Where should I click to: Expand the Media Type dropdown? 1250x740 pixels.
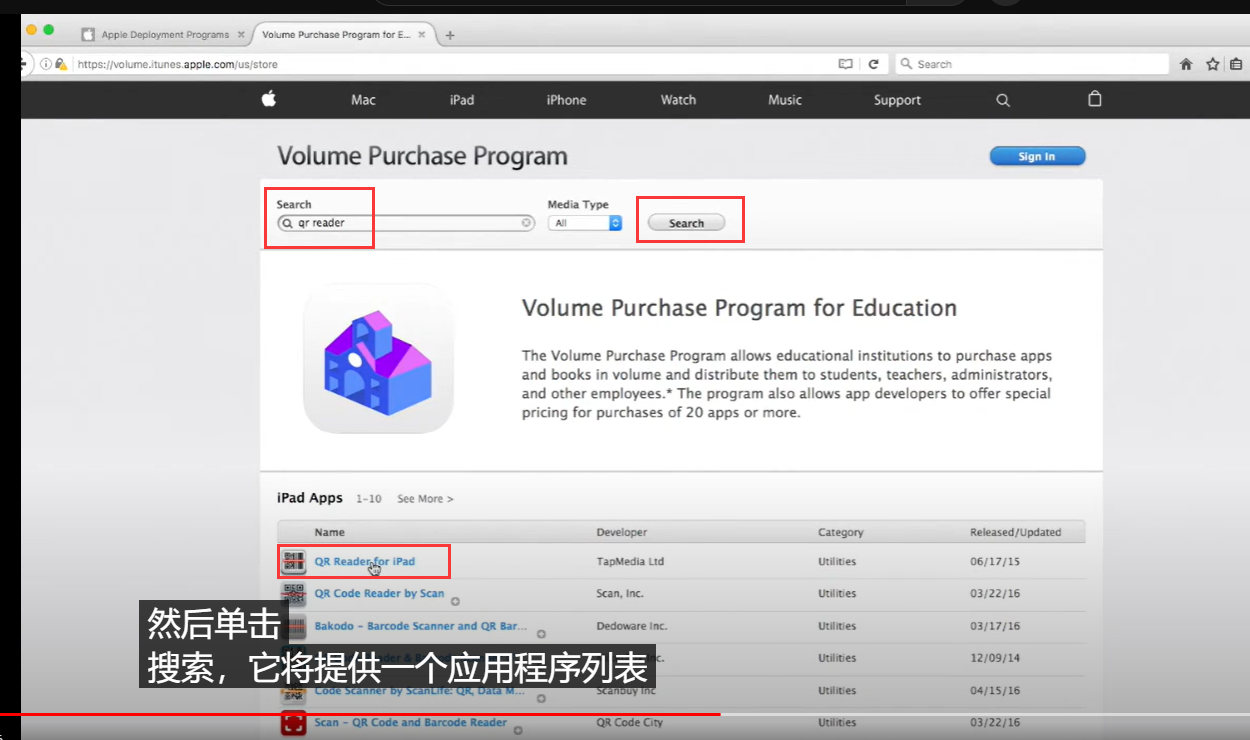pyautogui.click(x=585, y=223)
